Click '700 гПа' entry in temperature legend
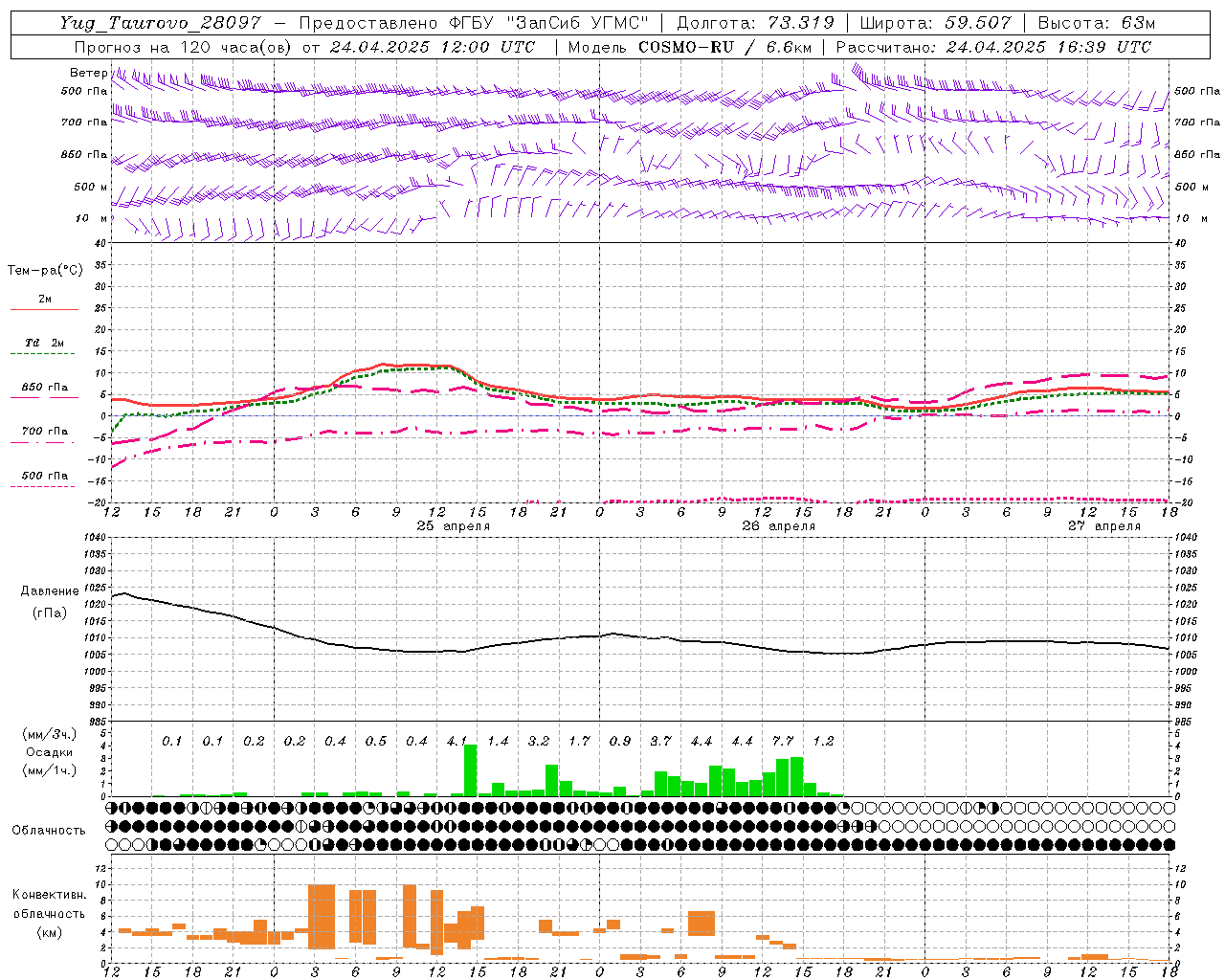Viewport: 1225px width, 980px height. point(45,431)
